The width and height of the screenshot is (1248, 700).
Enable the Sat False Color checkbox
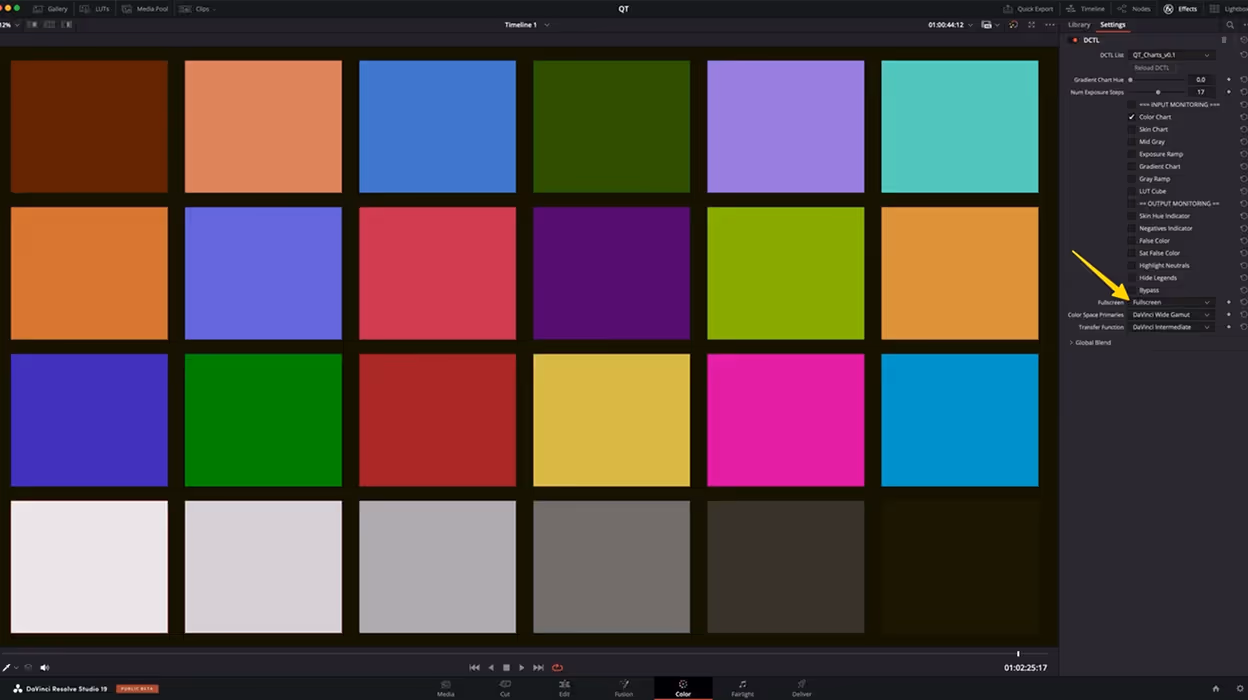coord(1132,253)
